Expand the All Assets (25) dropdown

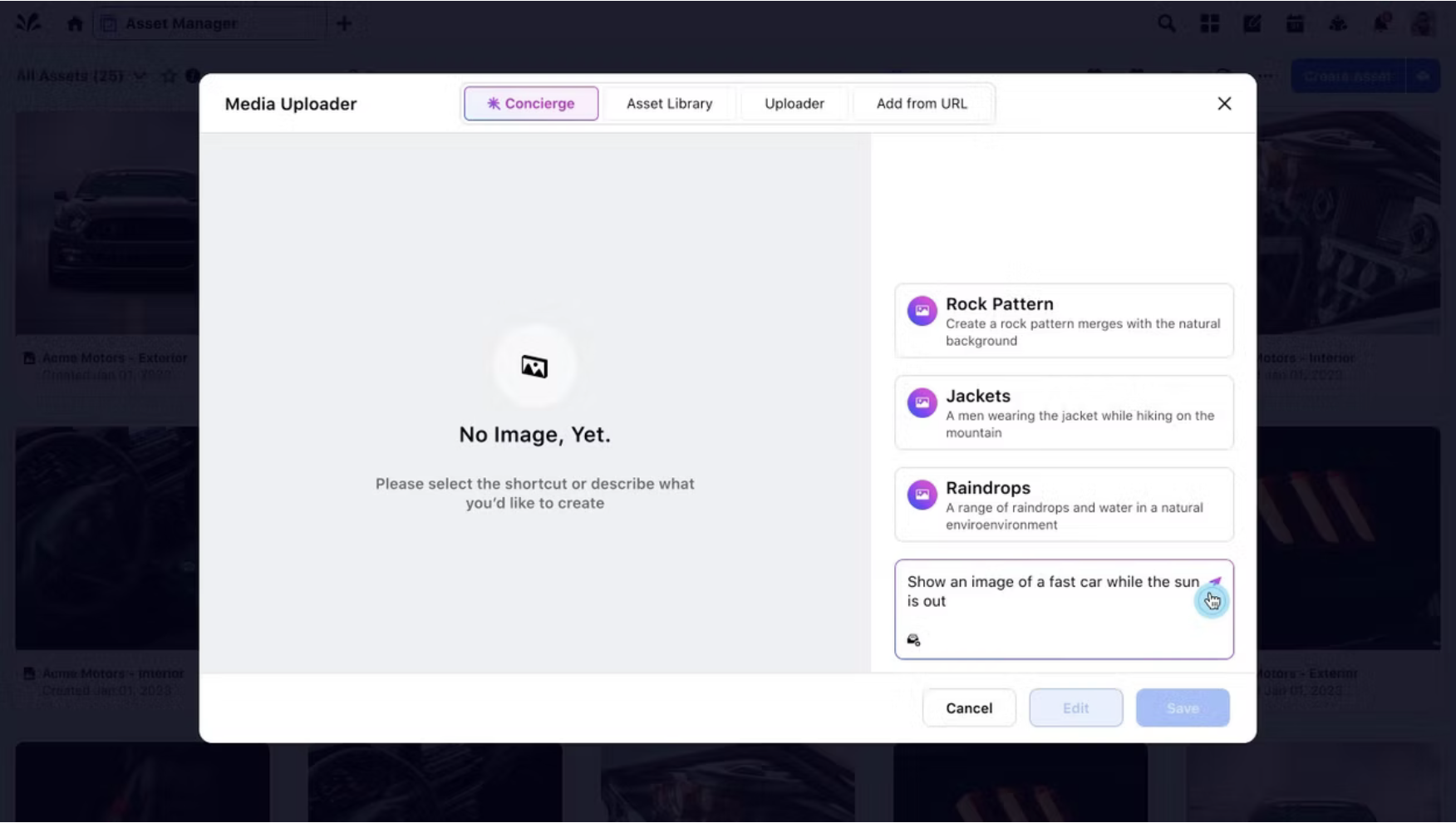coord(140,76)
